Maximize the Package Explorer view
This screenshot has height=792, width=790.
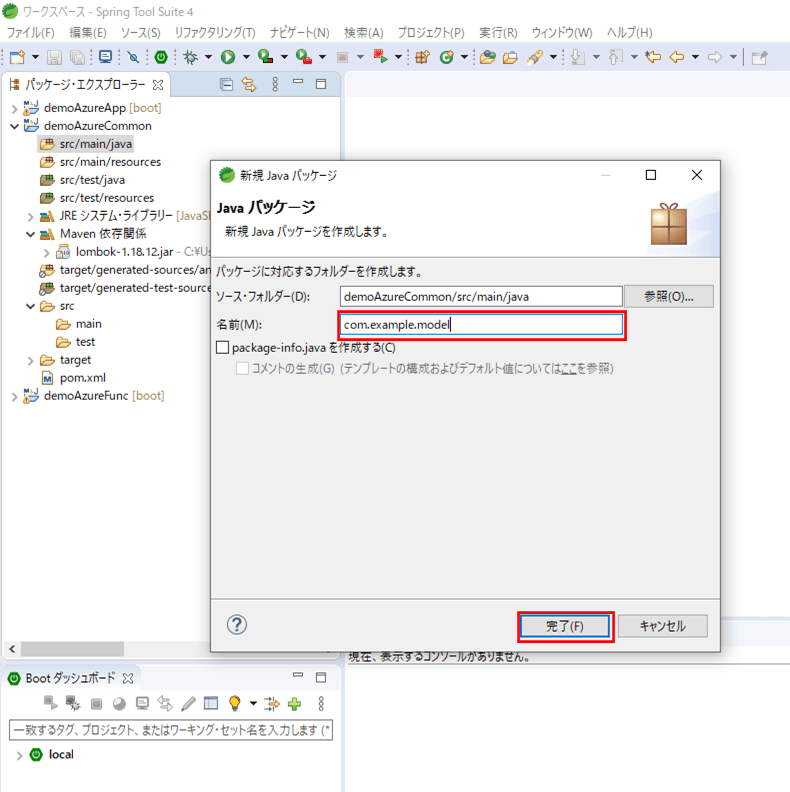[321, 84]
